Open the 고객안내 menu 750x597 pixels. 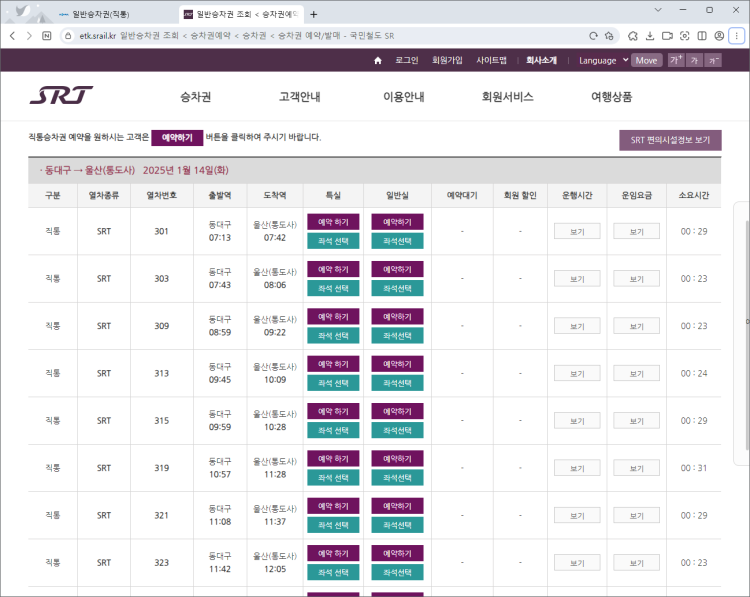pyautogui.click(x=299, y=97)
